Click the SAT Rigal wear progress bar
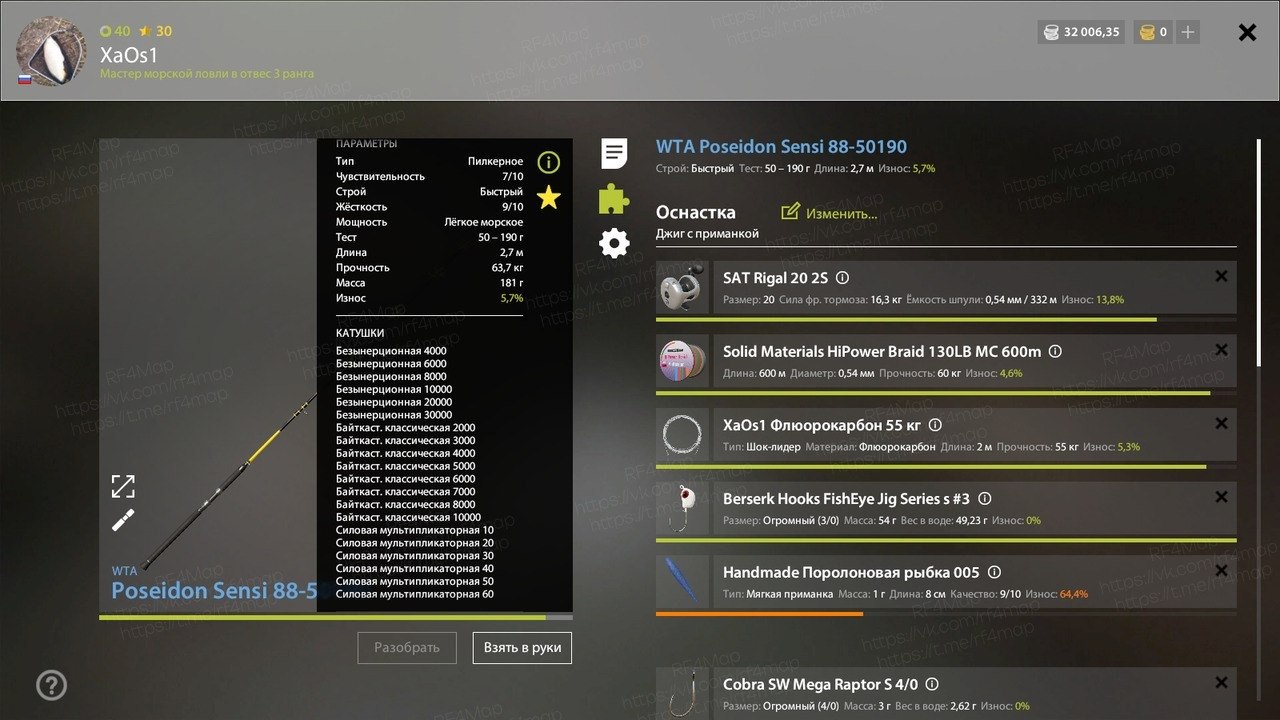The width and height of the screenshot is (1280, 720). (x=906, y=319)
